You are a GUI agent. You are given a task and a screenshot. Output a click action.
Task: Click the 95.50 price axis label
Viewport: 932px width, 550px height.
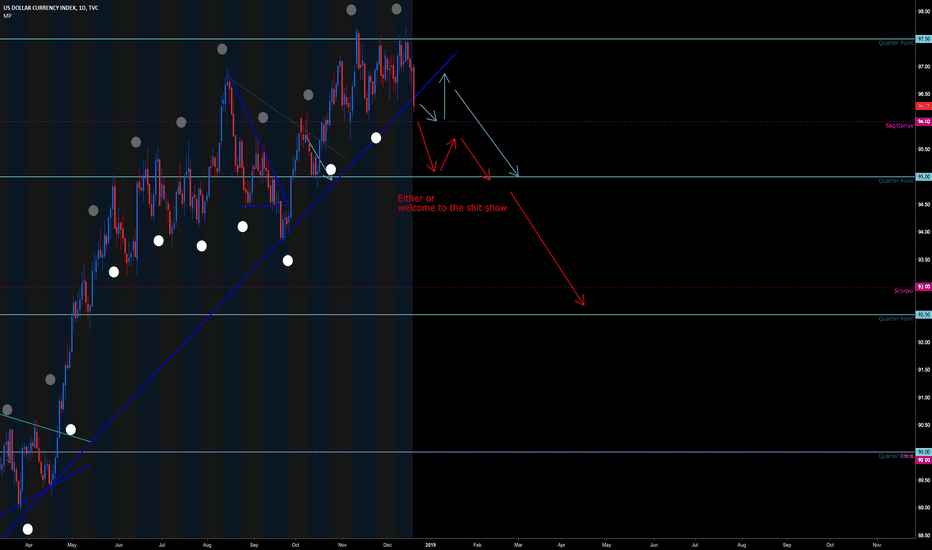tap(924, 149)
